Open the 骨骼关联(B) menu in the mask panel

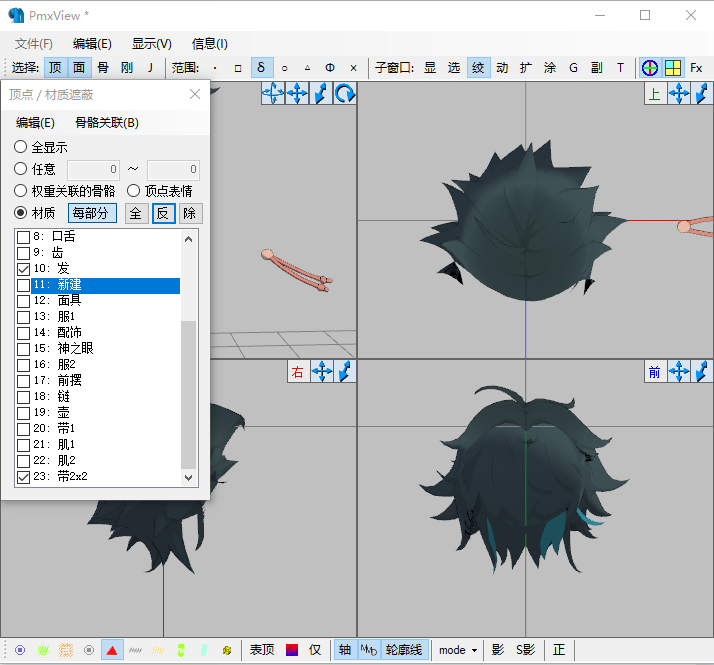107,123
